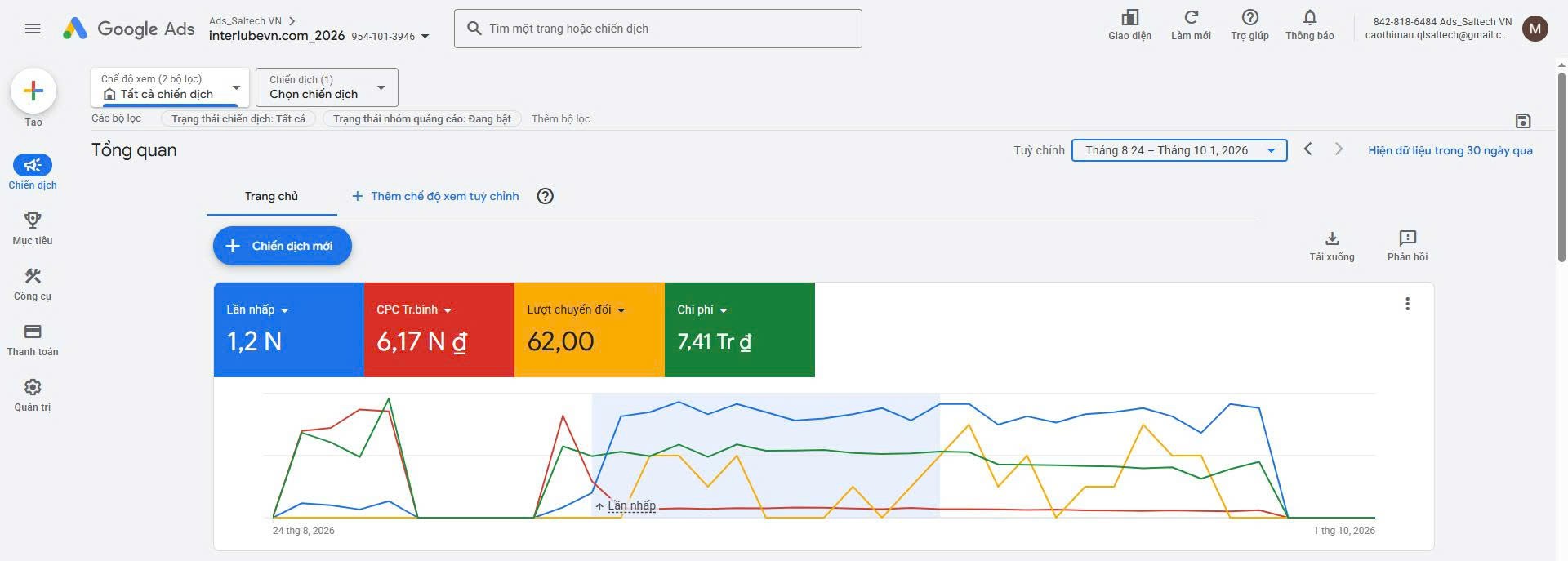Show data for last 30 days link
The image size is (1568, 561).
[x=1450, y=150]
